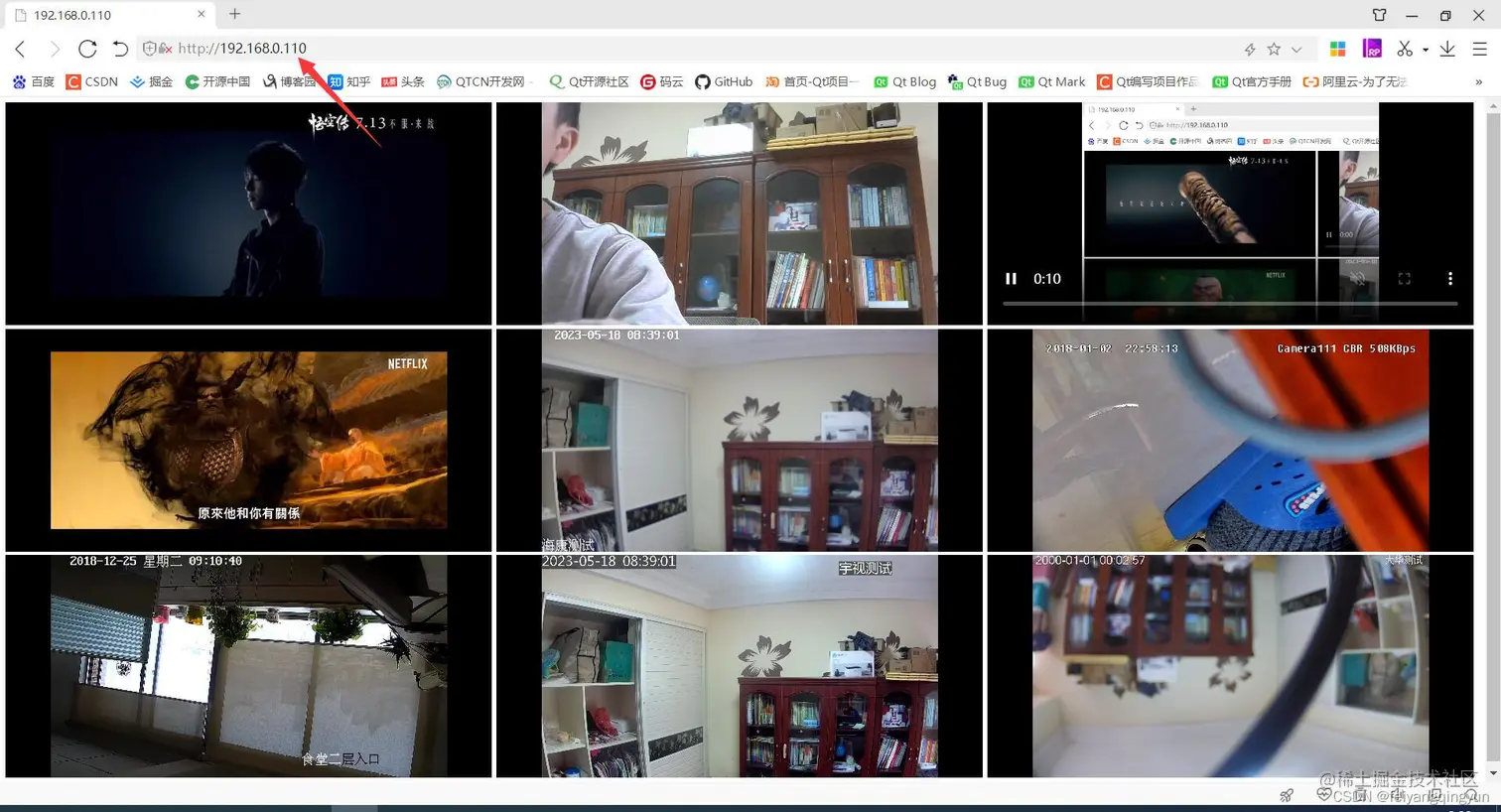Bookmark this page with the star icon

click(x=1274, y=49)
